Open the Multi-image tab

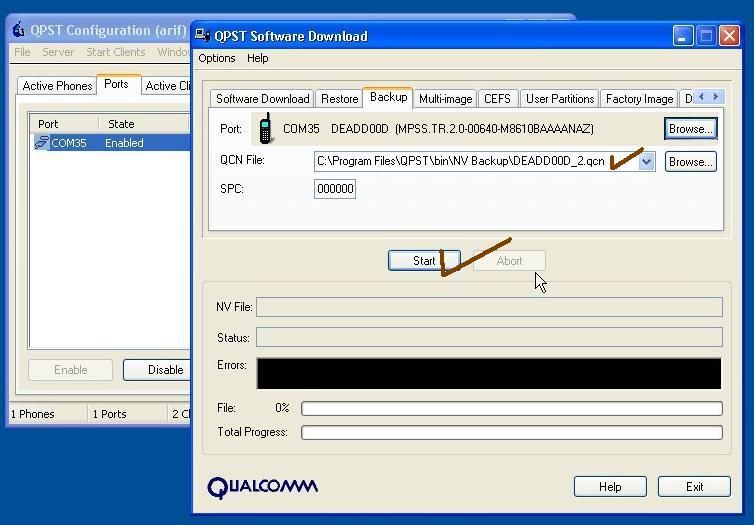click(x=445, y=99)
